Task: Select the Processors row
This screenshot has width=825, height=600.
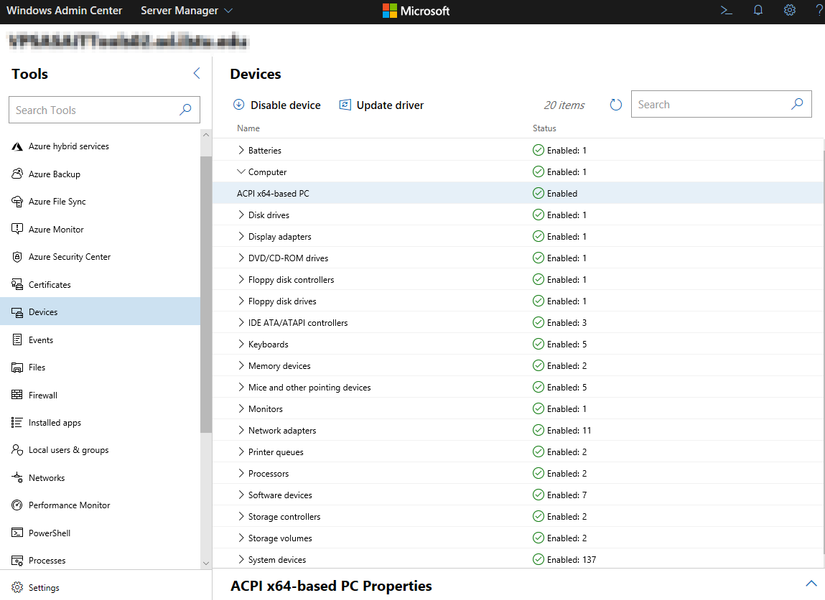Action: tap(518, 473)
